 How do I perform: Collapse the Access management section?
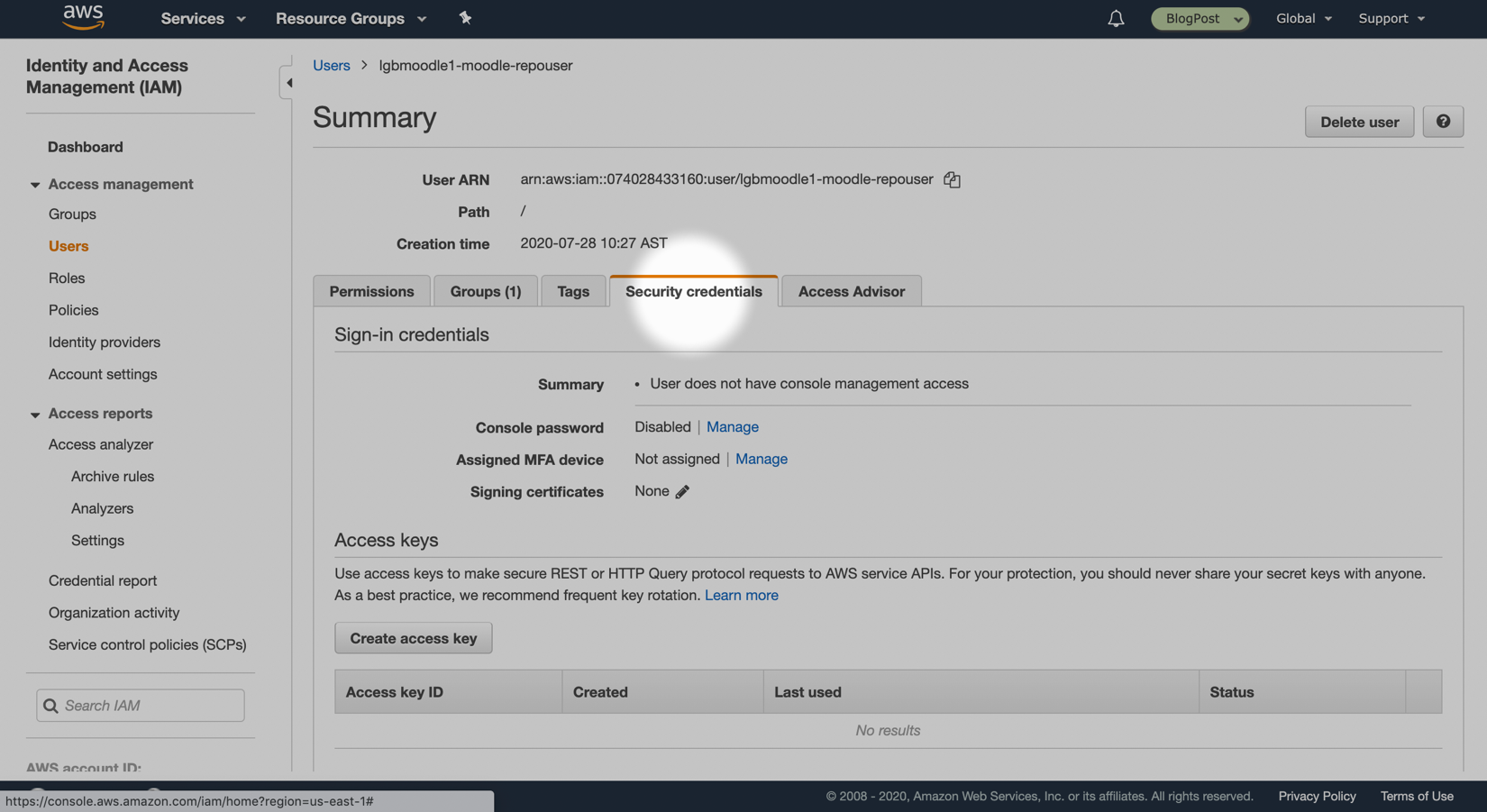(x=35, y=185)
